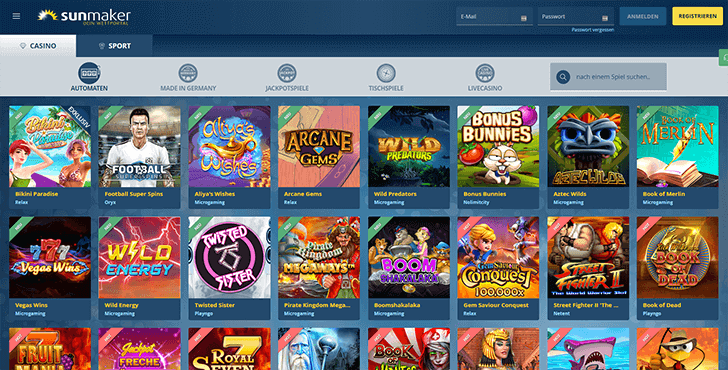This screenshot has height=370, width=728.
Task: Open the Bonus Bunnies game thumbnail
Action: click(498, 147)
